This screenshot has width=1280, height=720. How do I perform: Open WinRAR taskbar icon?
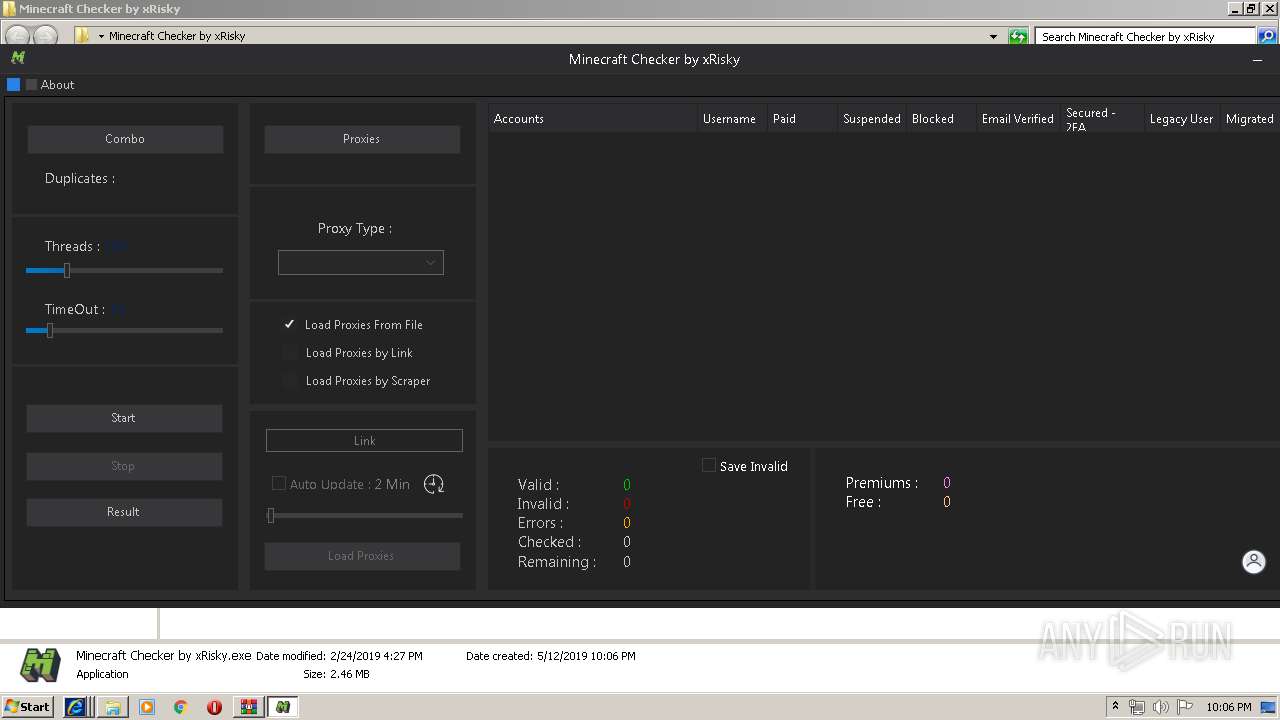pyautogui.click(x=248, y=707)
